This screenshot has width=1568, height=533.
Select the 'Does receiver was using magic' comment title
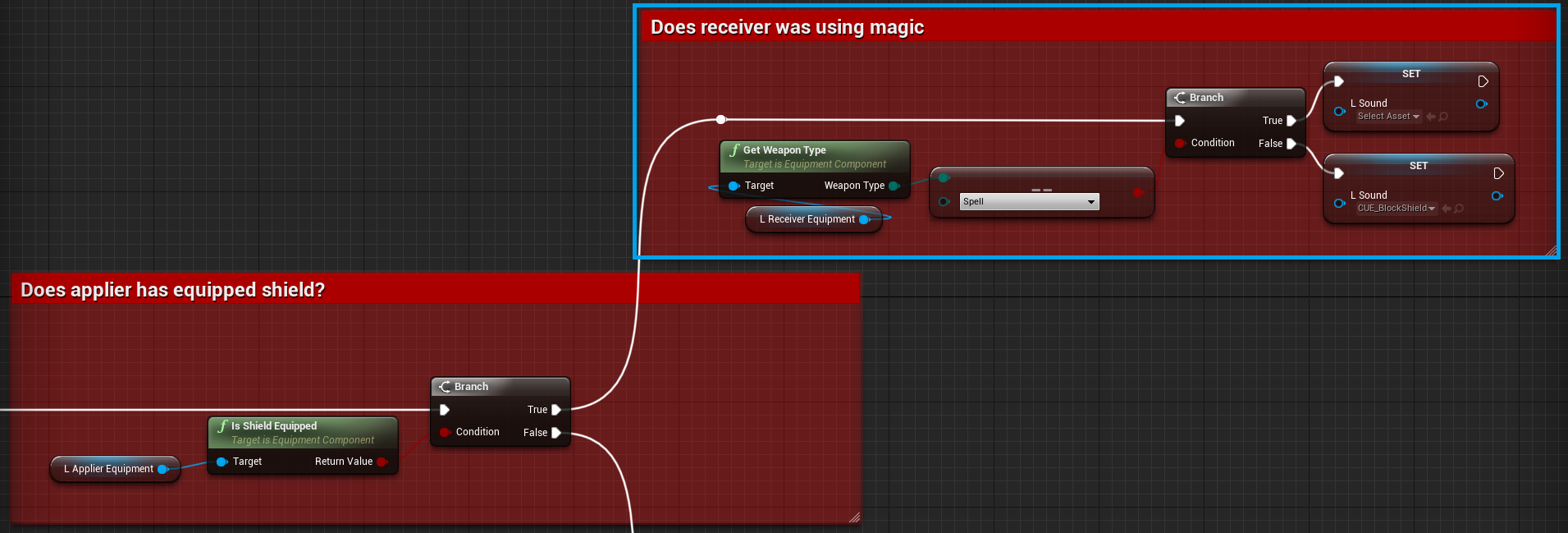tap(786, 27)
